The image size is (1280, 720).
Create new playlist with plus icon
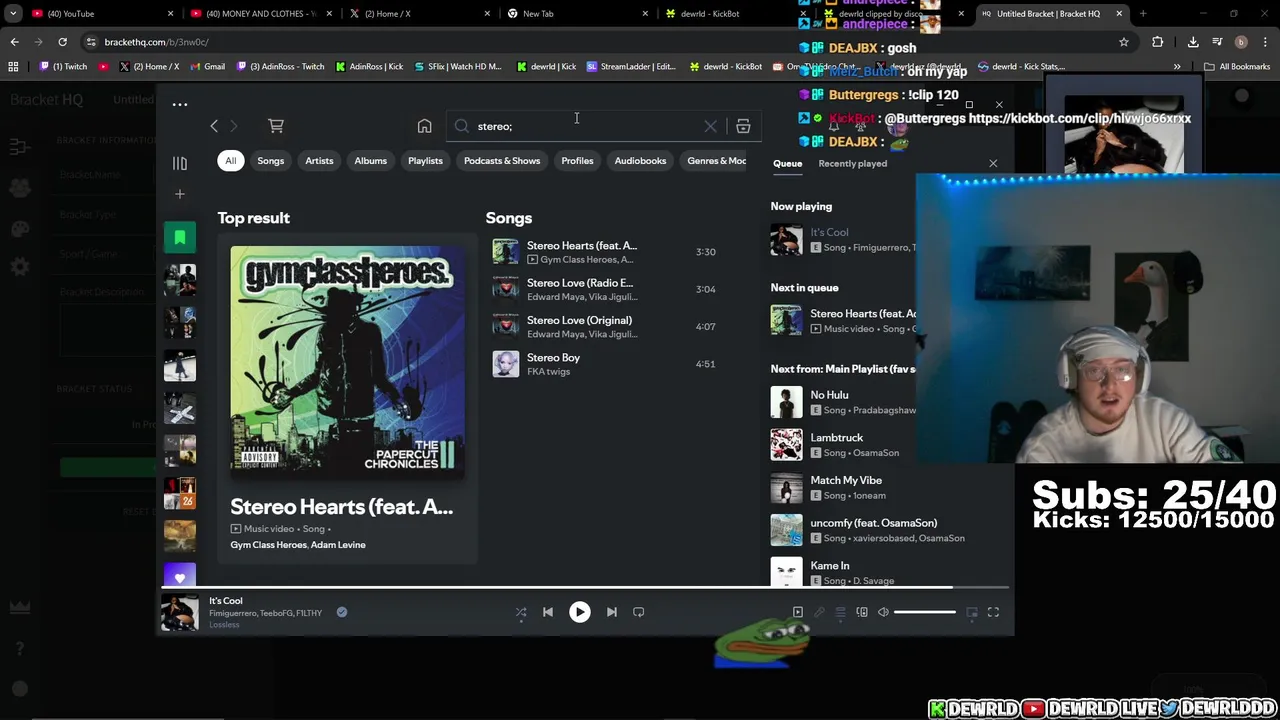tap(180, 194)
